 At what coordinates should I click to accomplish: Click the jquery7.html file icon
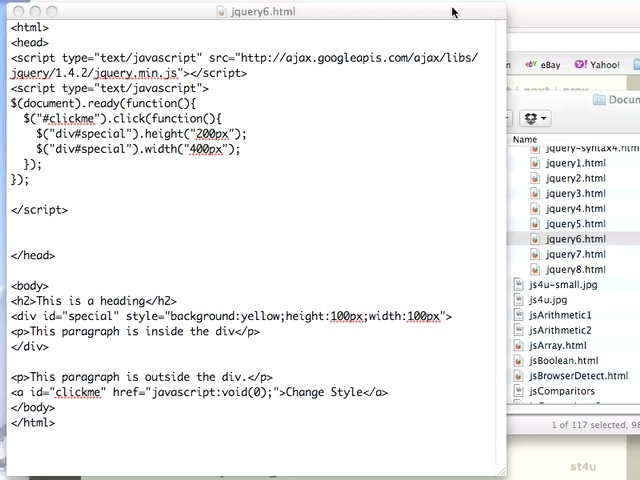535,254
